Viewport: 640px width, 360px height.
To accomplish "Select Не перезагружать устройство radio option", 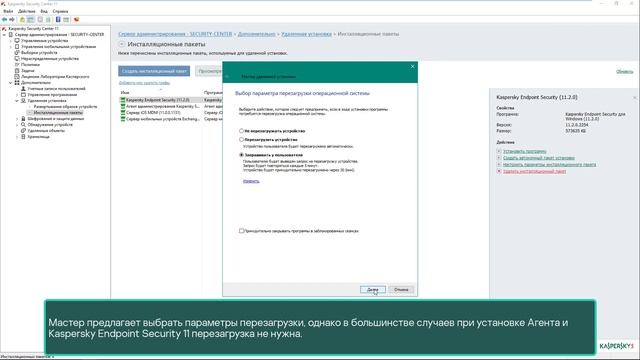I will 241,131.
